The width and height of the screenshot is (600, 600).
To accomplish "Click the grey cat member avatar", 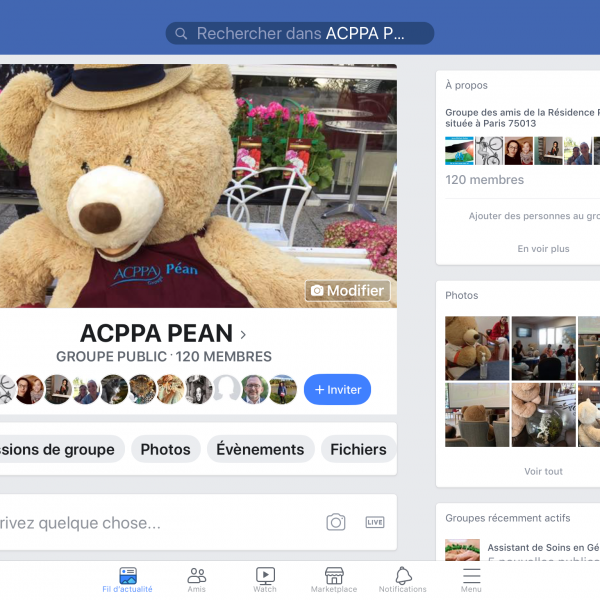I will pos(114,390).
